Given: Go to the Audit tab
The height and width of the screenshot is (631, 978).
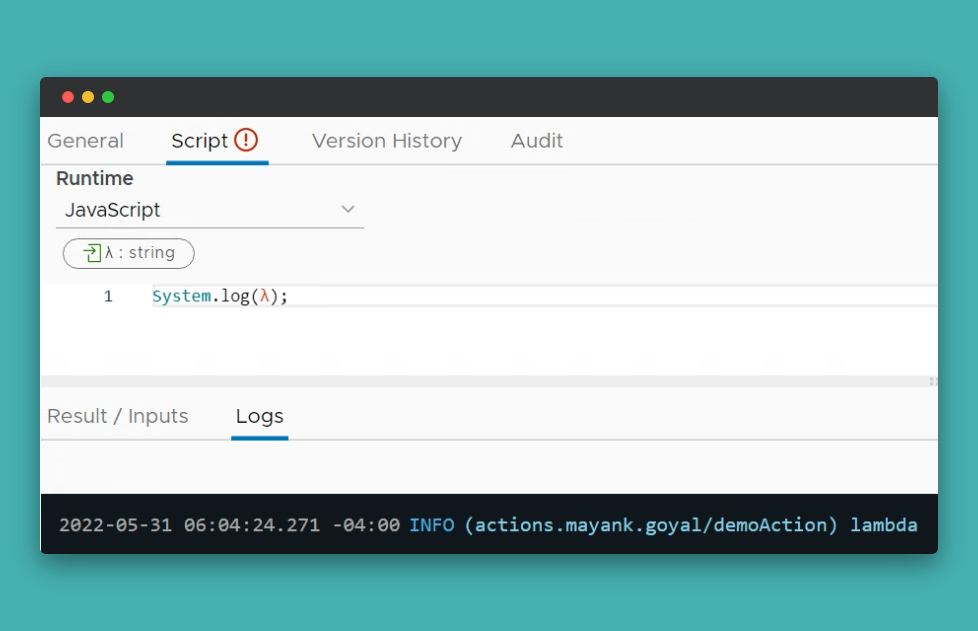Looking at the screenshot, I should point(537,141).
